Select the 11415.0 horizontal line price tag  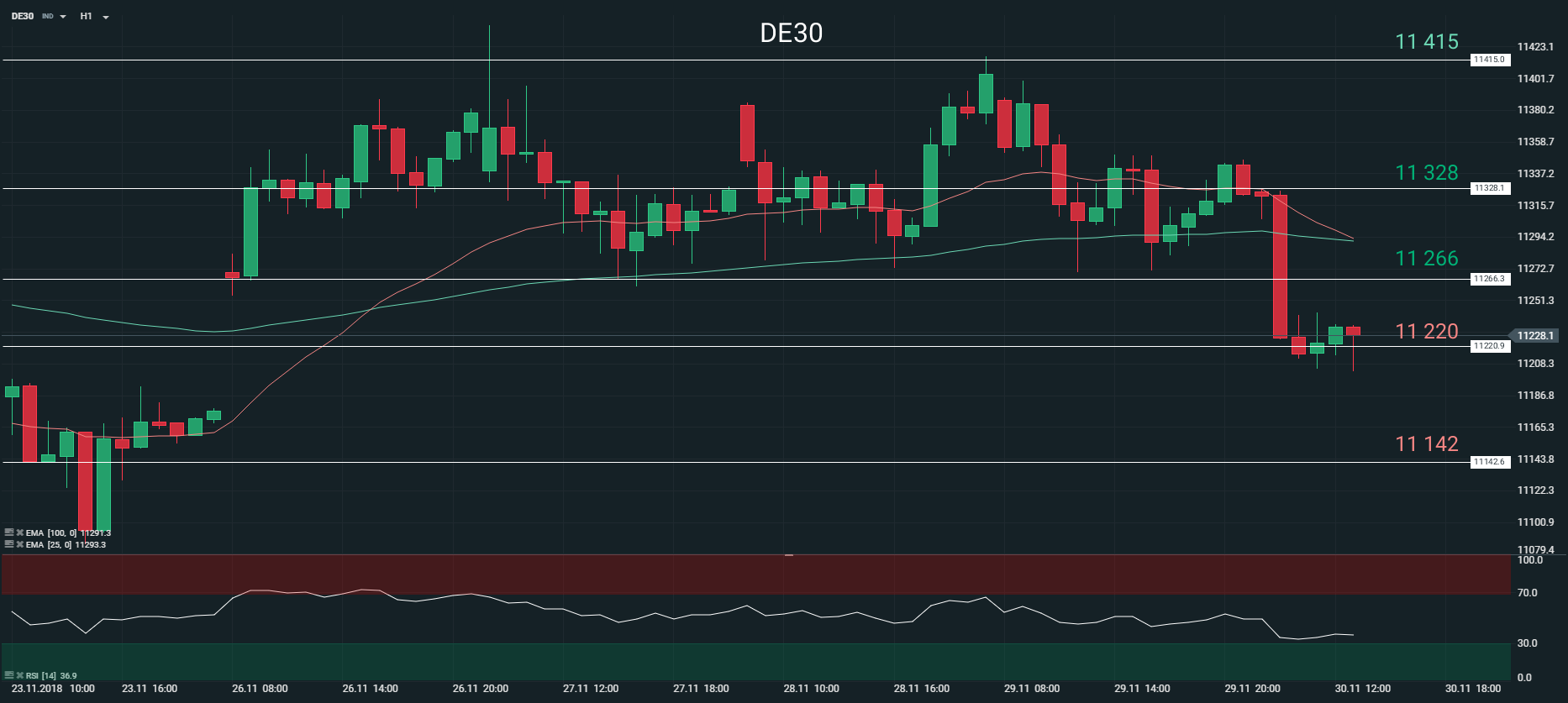pyautogui.click(x=1489, y=60)
